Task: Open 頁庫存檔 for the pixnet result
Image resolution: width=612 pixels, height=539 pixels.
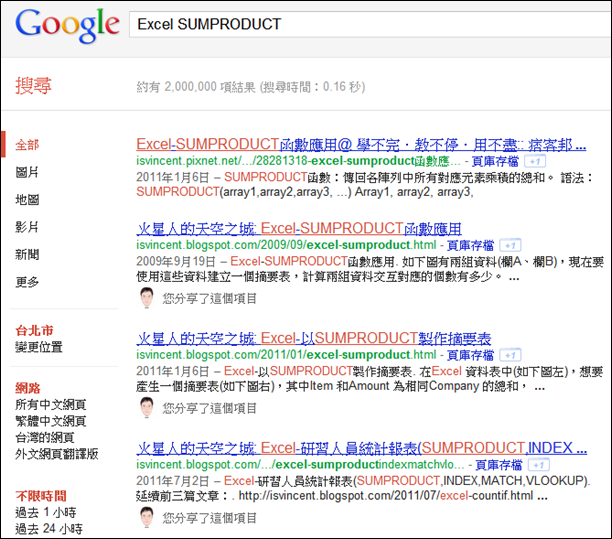Action: [495, 161]
